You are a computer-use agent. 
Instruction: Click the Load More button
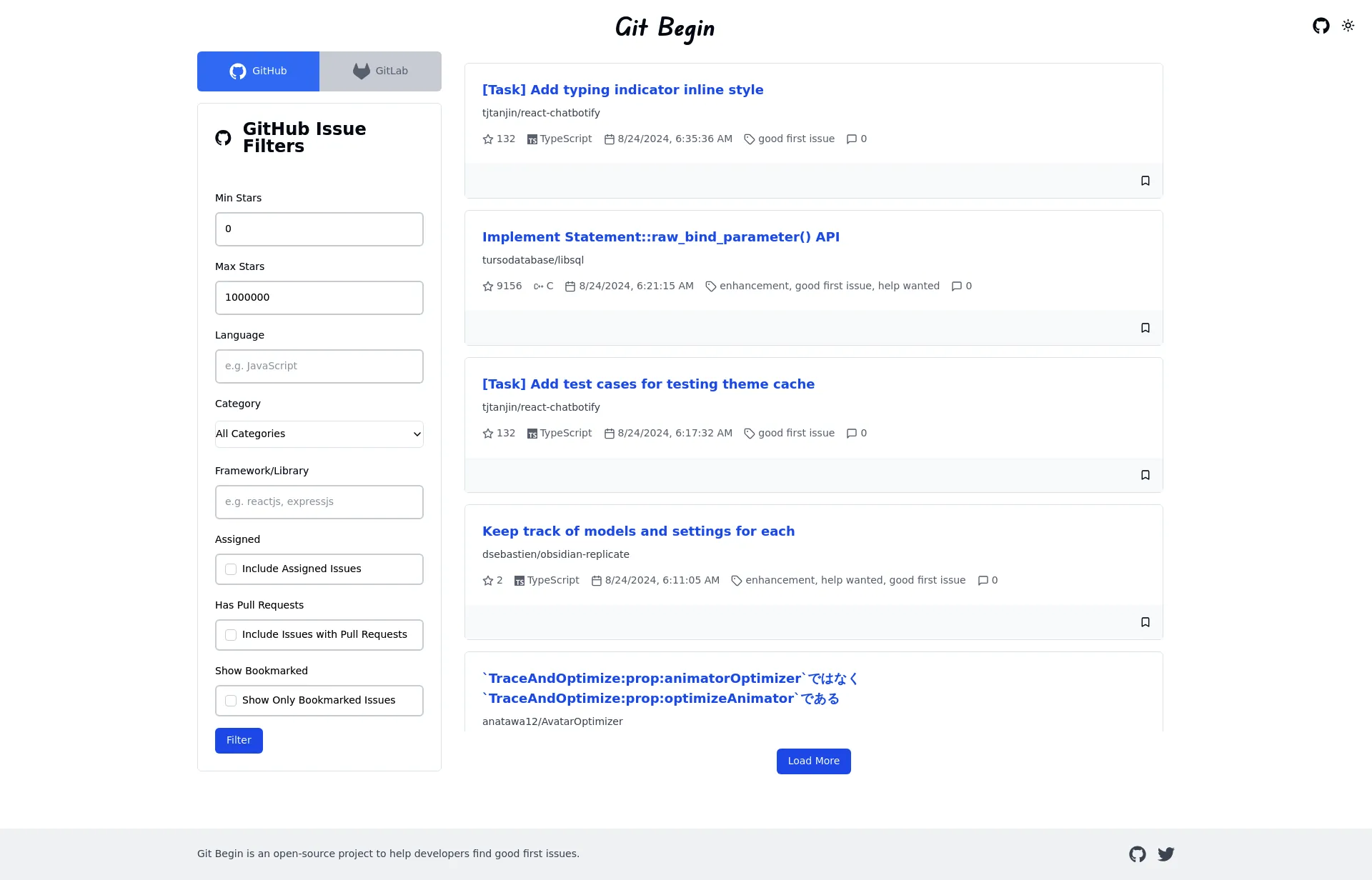813,761
